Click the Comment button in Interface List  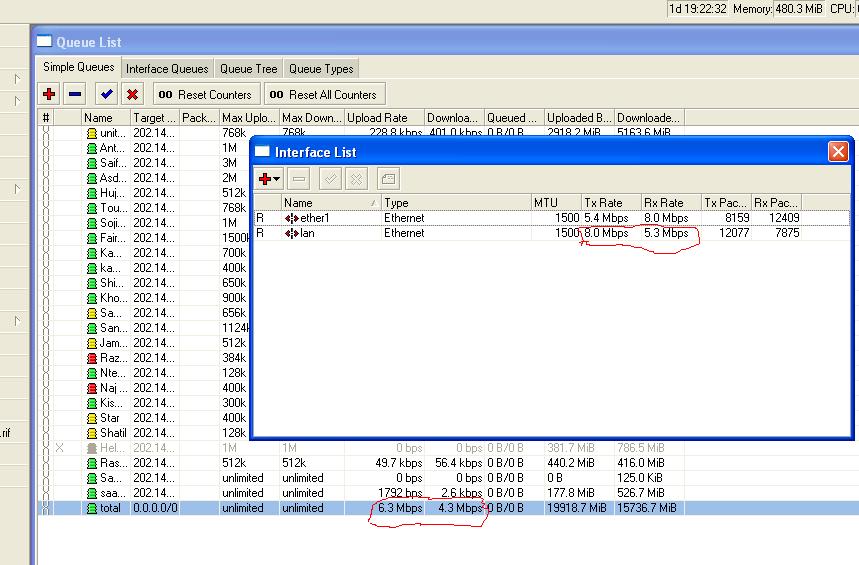coord(388,179)
